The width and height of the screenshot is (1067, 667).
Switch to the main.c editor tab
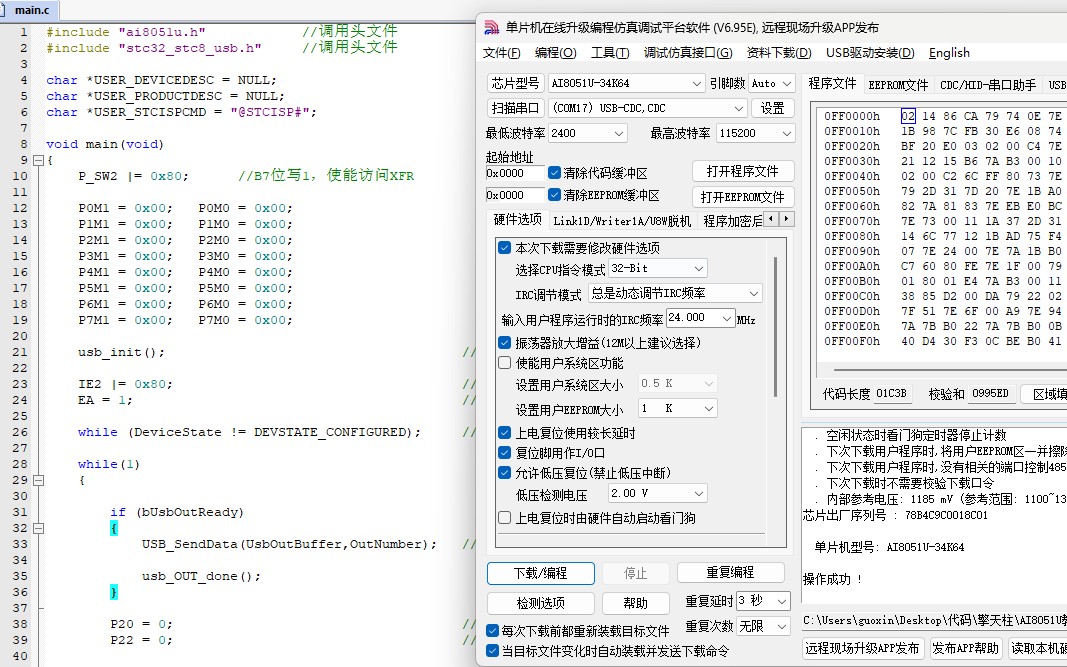pyautogui.click(x=31, y=10)
